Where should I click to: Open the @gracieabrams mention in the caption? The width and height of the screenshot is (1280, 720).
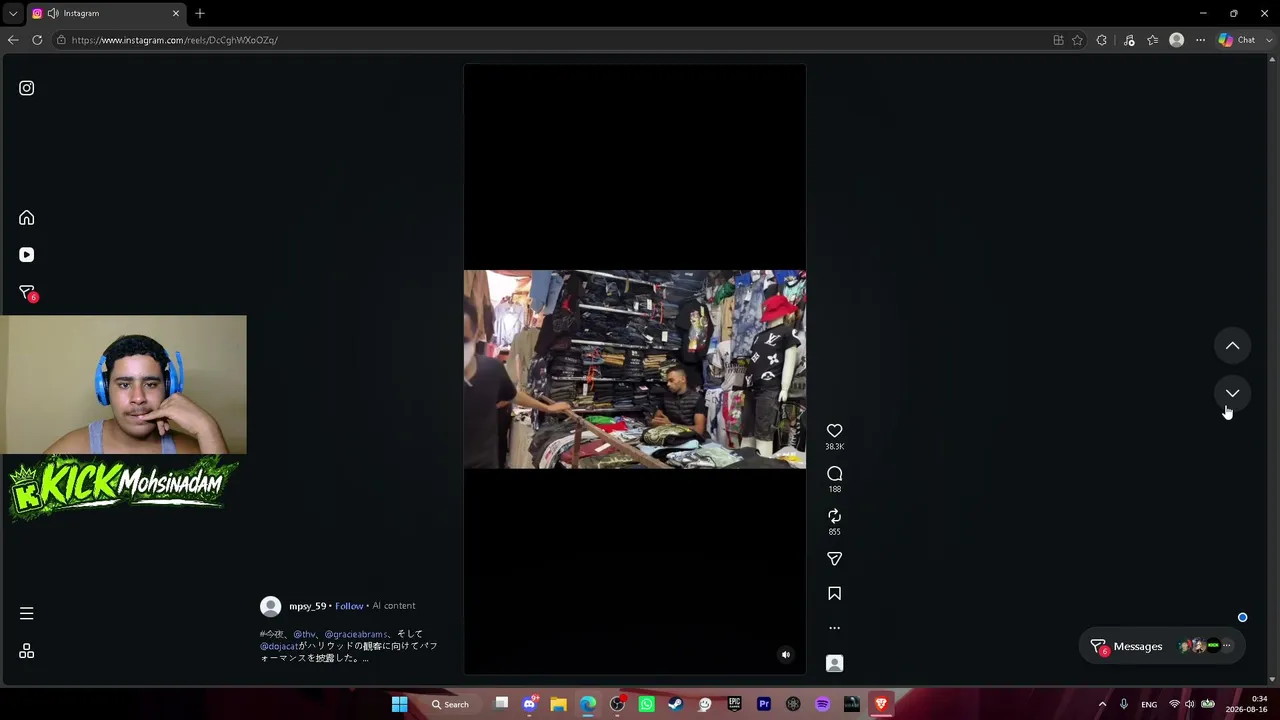tap(356, 634)
